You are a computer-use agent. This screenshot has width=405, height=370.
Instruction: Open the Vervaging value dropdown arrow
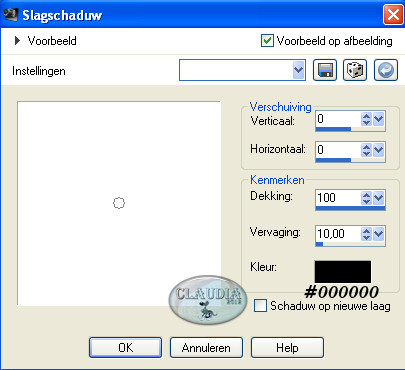[379, 234]
